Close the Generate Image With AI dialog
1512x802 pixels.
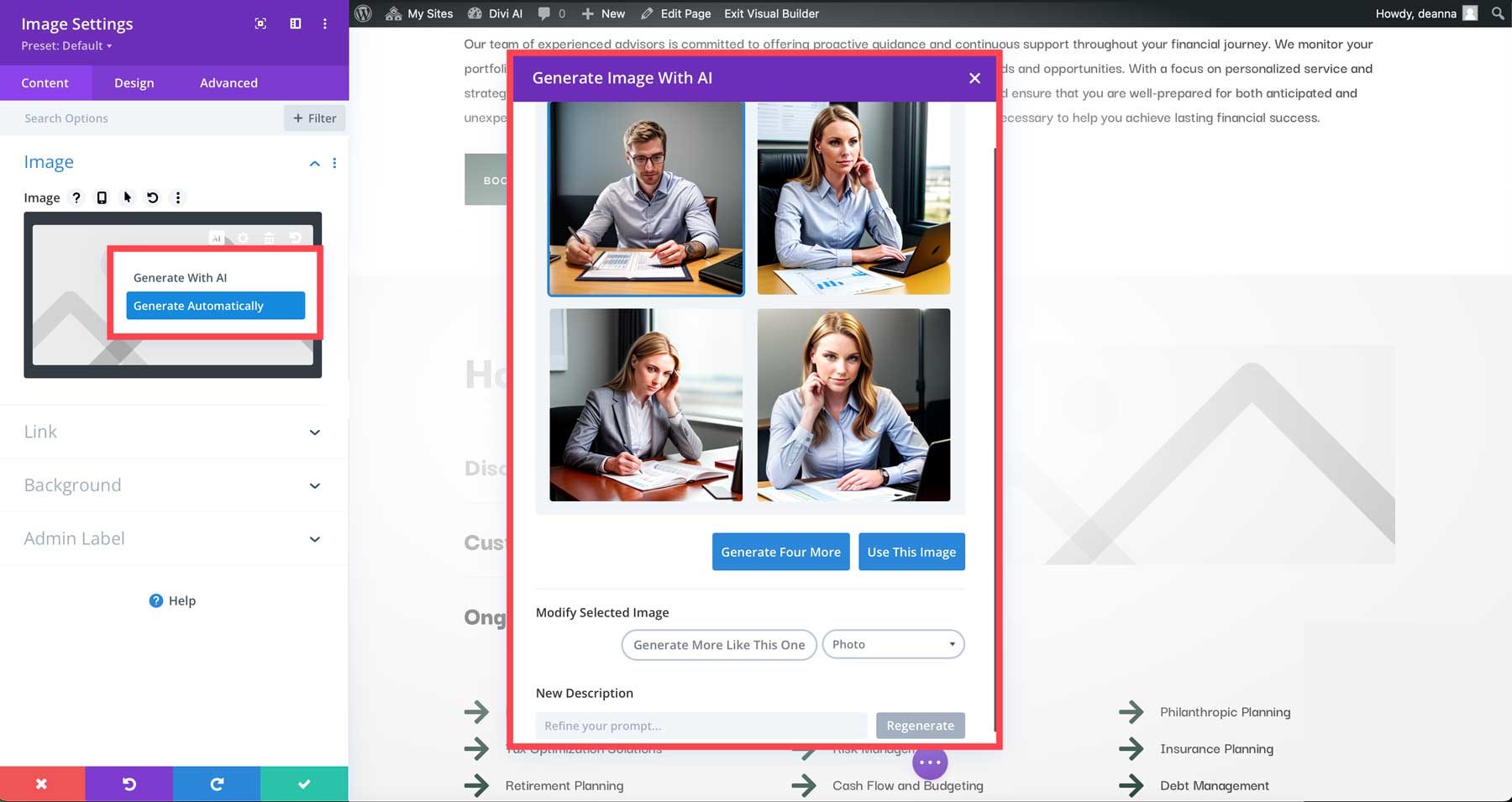click(x=974, y=78)
